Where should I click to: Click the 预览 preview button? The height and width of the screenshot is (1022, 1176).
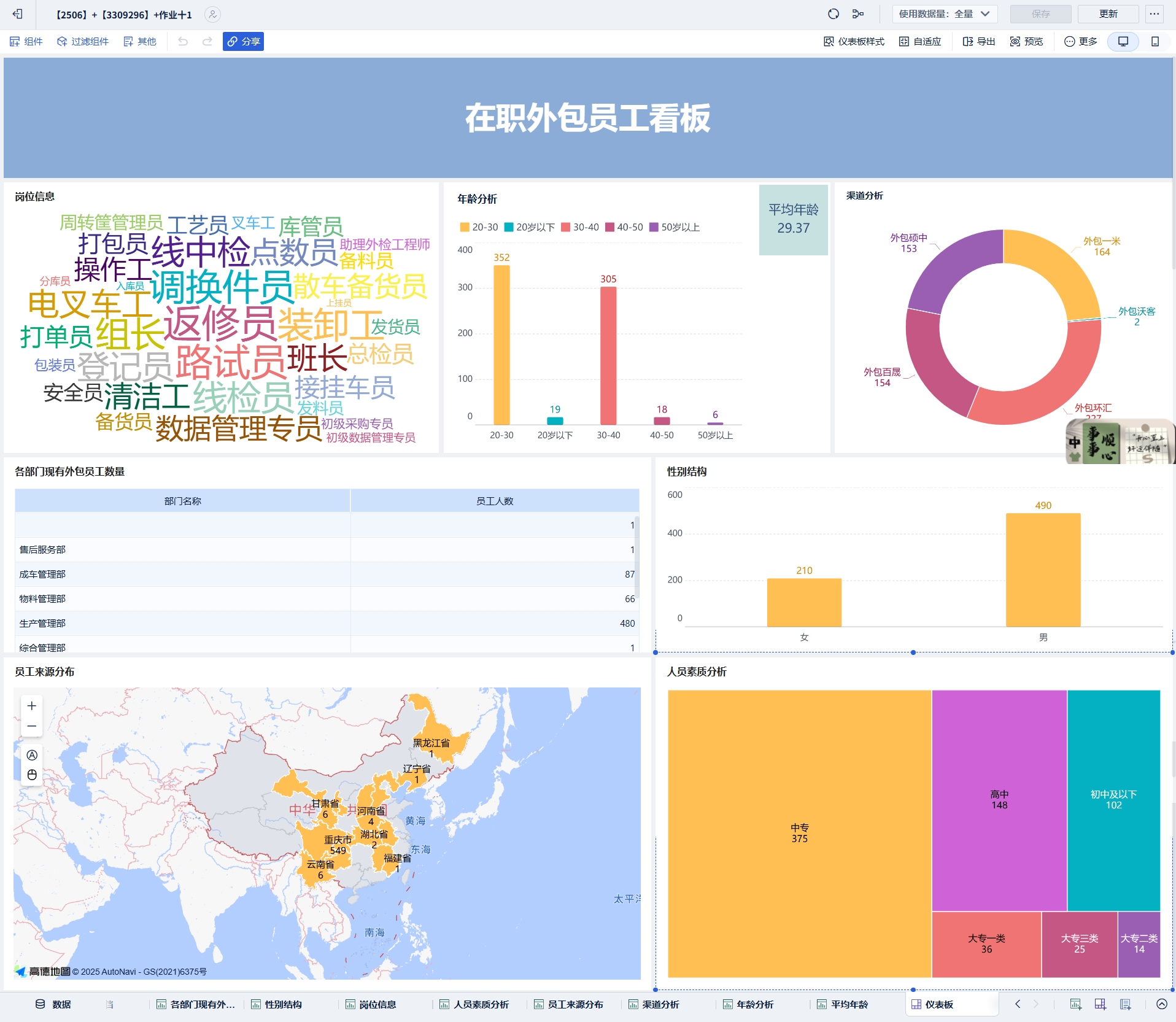pos(1027,41)
